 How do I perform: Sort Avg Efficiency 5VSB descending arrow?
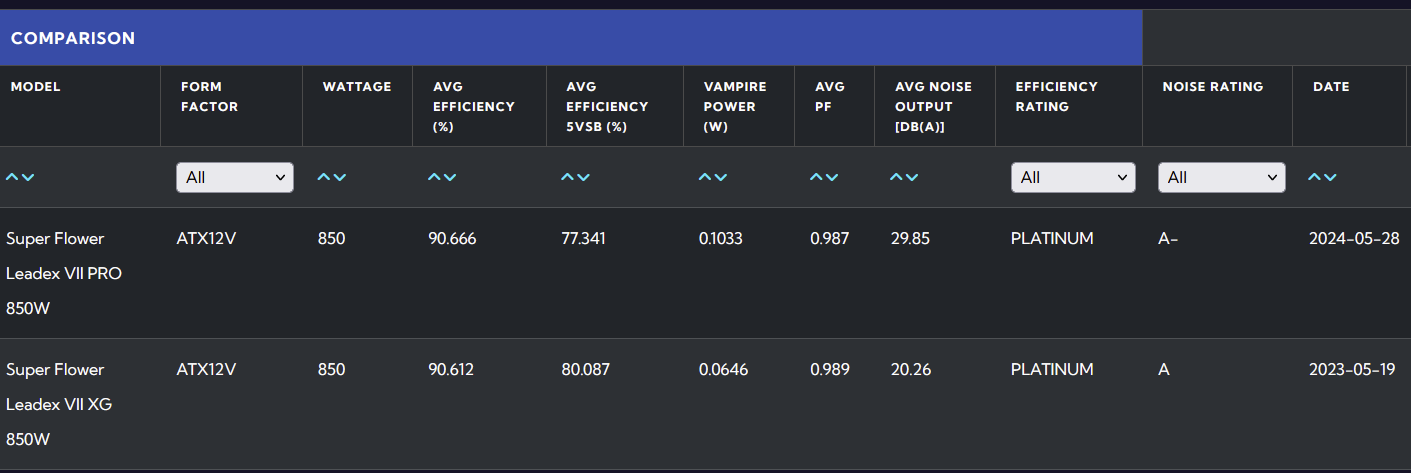tap(584, 177)
